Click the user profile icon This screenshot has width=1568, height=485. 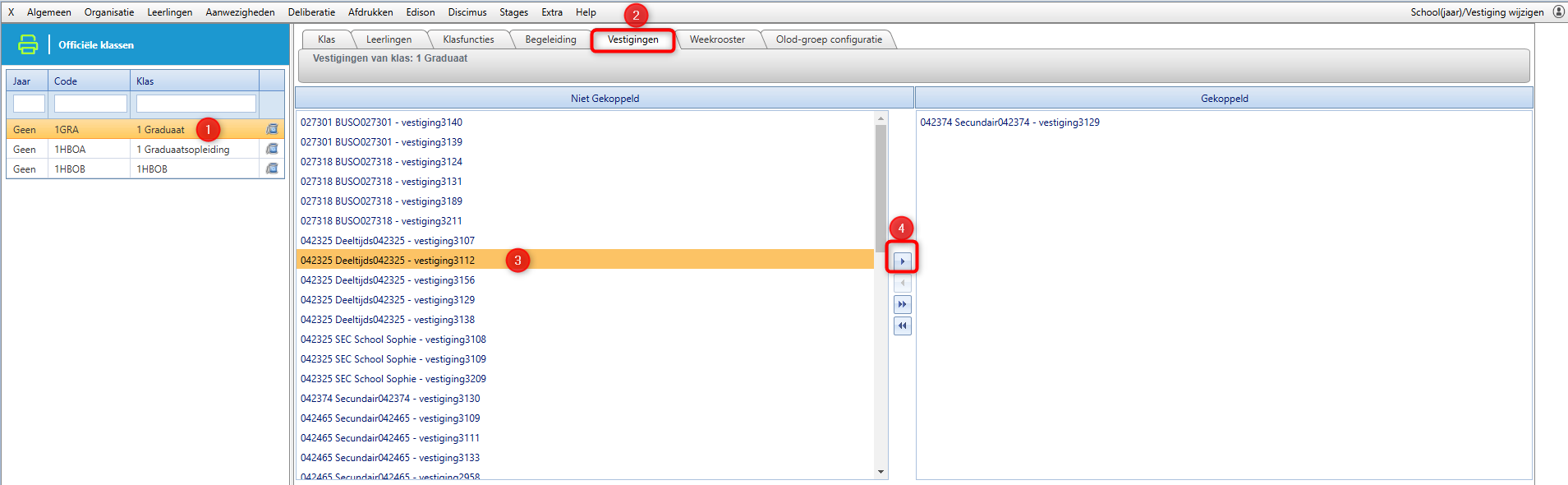pyautogui.click(x=1558, y=12)
